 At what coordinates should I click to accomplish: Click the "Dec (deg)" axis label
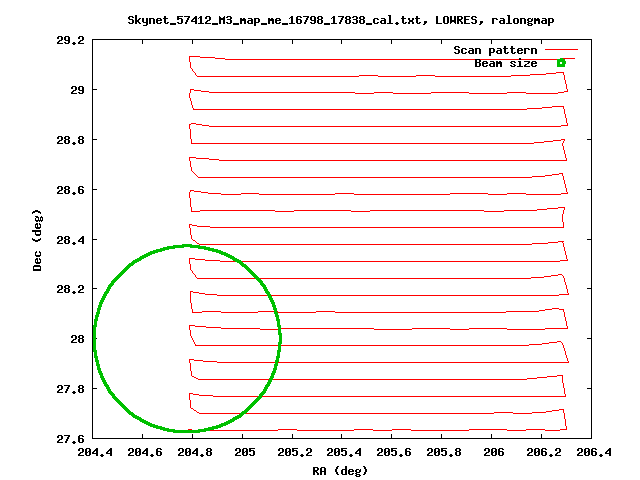pyautogui.click(x=37, y=240)
